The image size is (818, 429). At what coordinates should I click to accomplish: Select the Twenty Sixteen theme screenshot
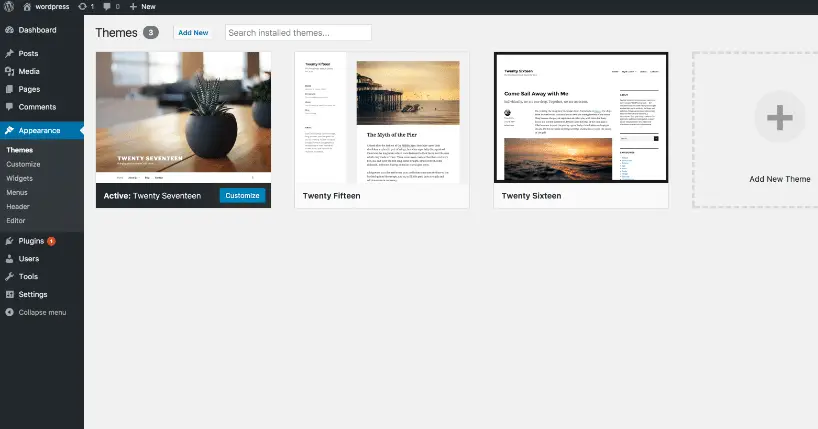point(581,117)
